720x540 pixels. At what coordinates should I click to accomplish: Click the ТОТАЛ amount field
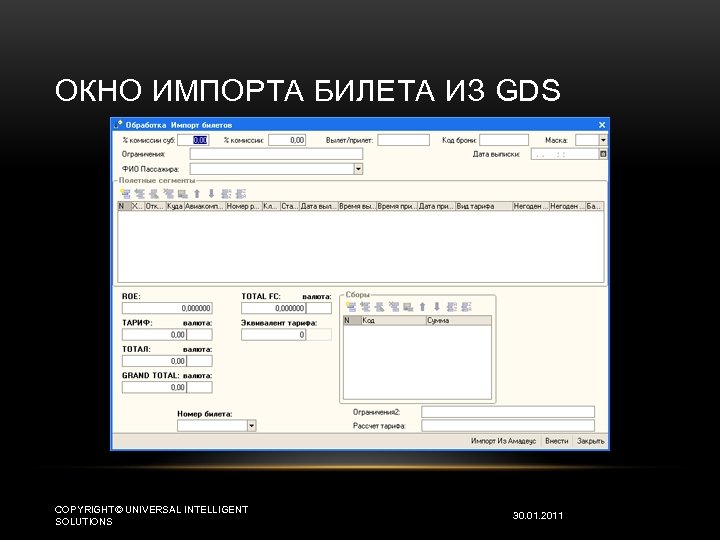click(154, 361)
